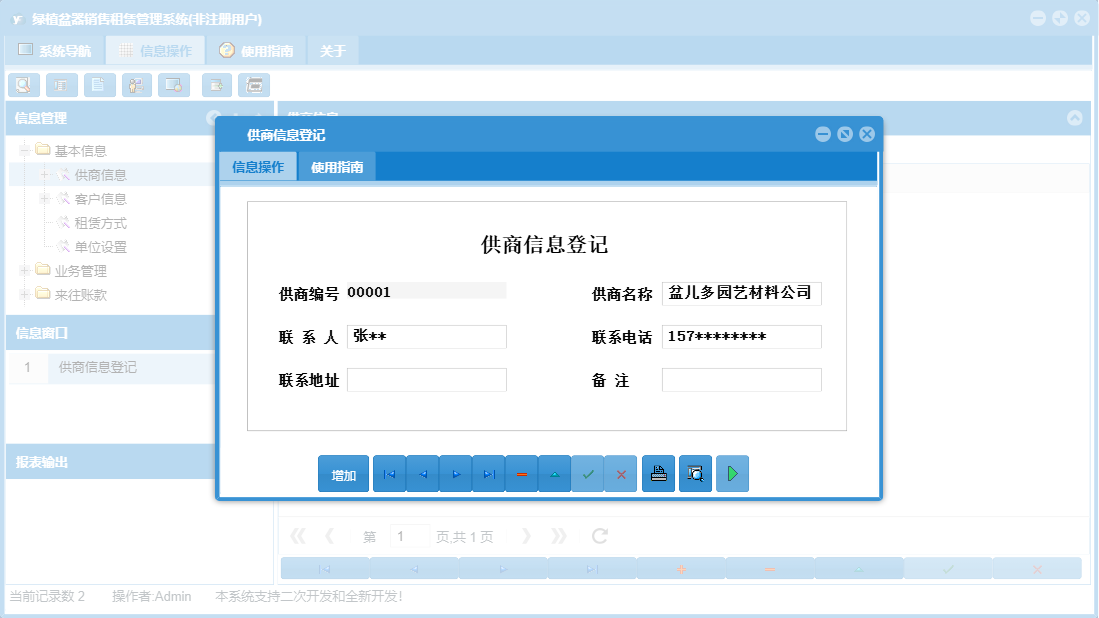Go to the last record using skip-forward icon
The image size is (1099, 618).
click(488, 473)
